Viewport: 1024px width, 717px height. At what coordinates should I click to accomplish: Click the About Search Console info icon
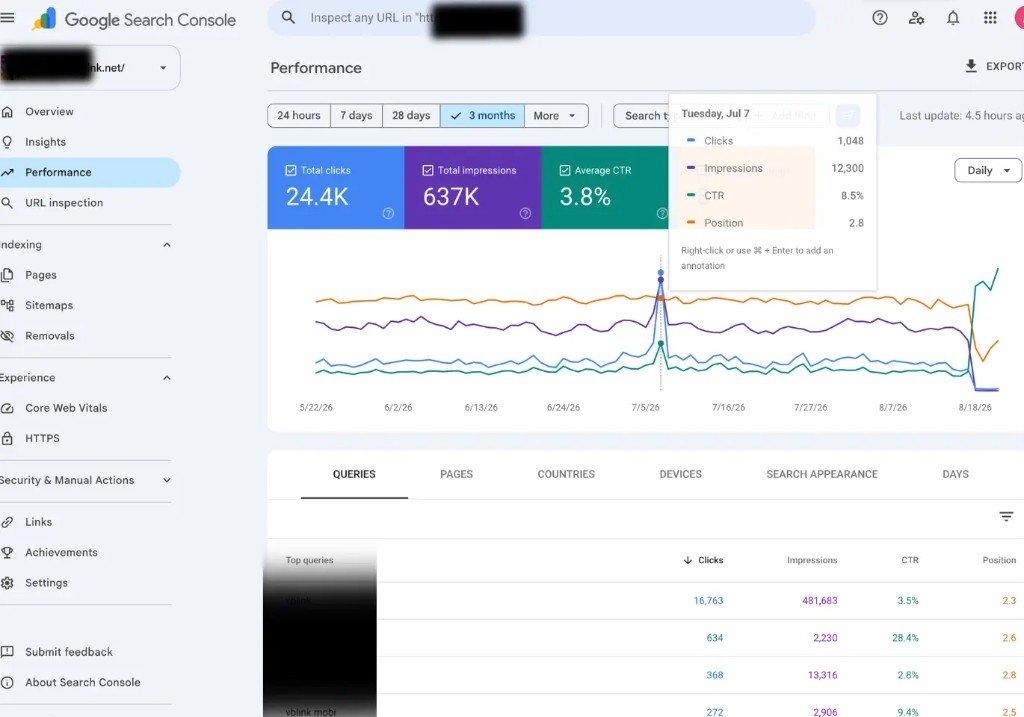tap(7, 682)
